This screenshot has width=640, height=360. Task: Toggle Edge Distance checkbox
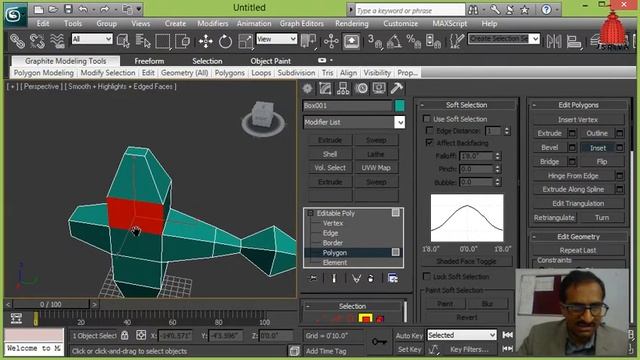tap(429, 131)
